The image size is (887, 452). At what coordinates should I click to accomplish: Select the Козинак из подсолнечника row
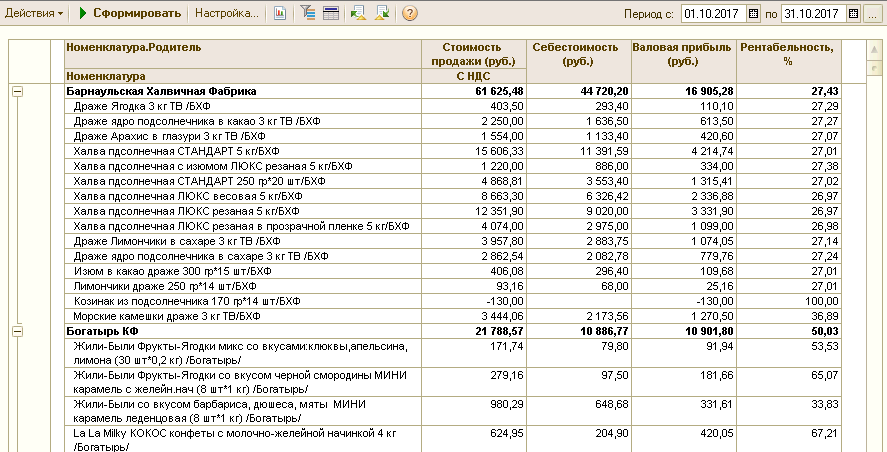click(x=187, y=301)
